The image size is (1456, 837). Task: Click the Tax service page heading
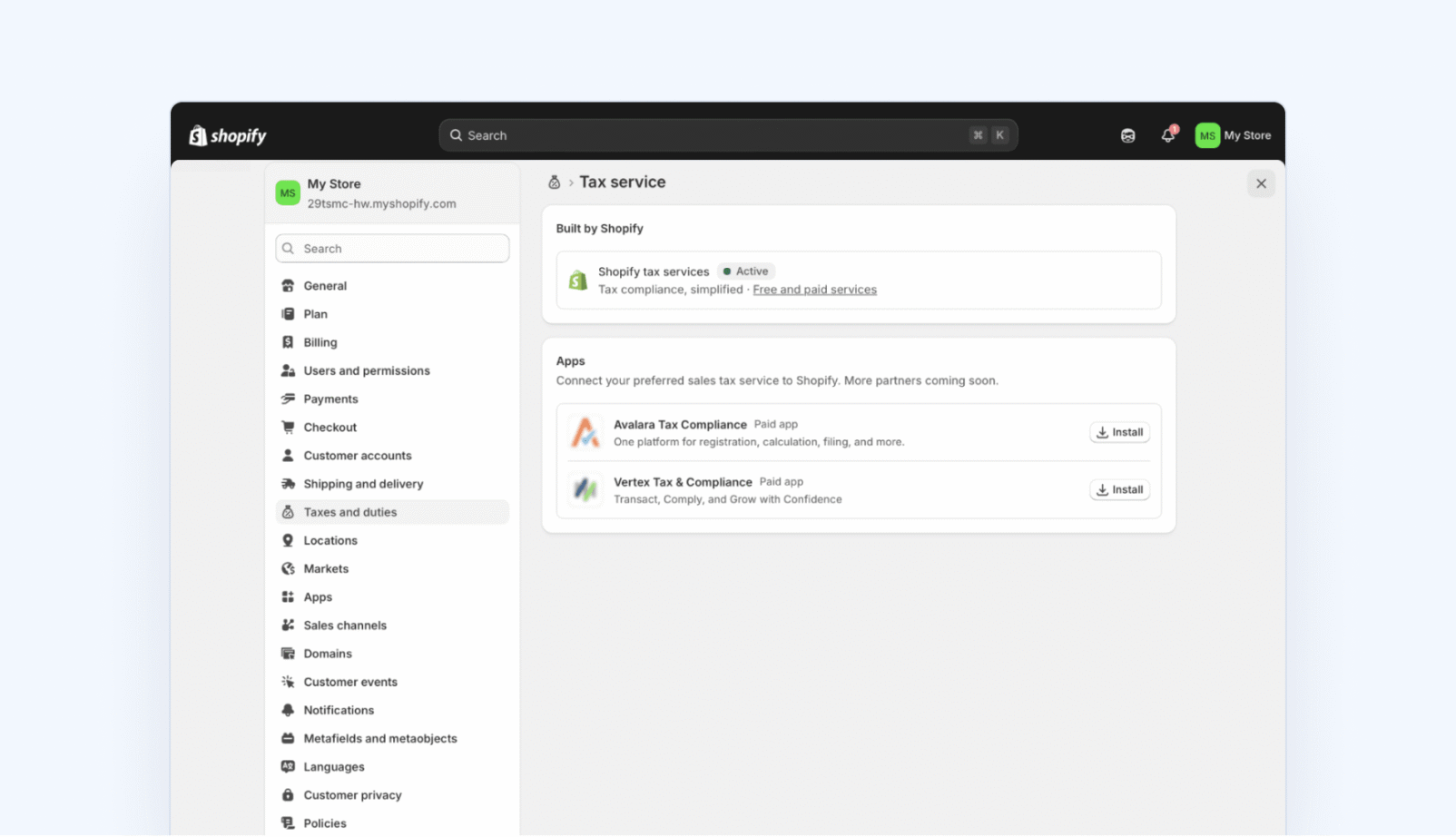click(x=622, y=182)
